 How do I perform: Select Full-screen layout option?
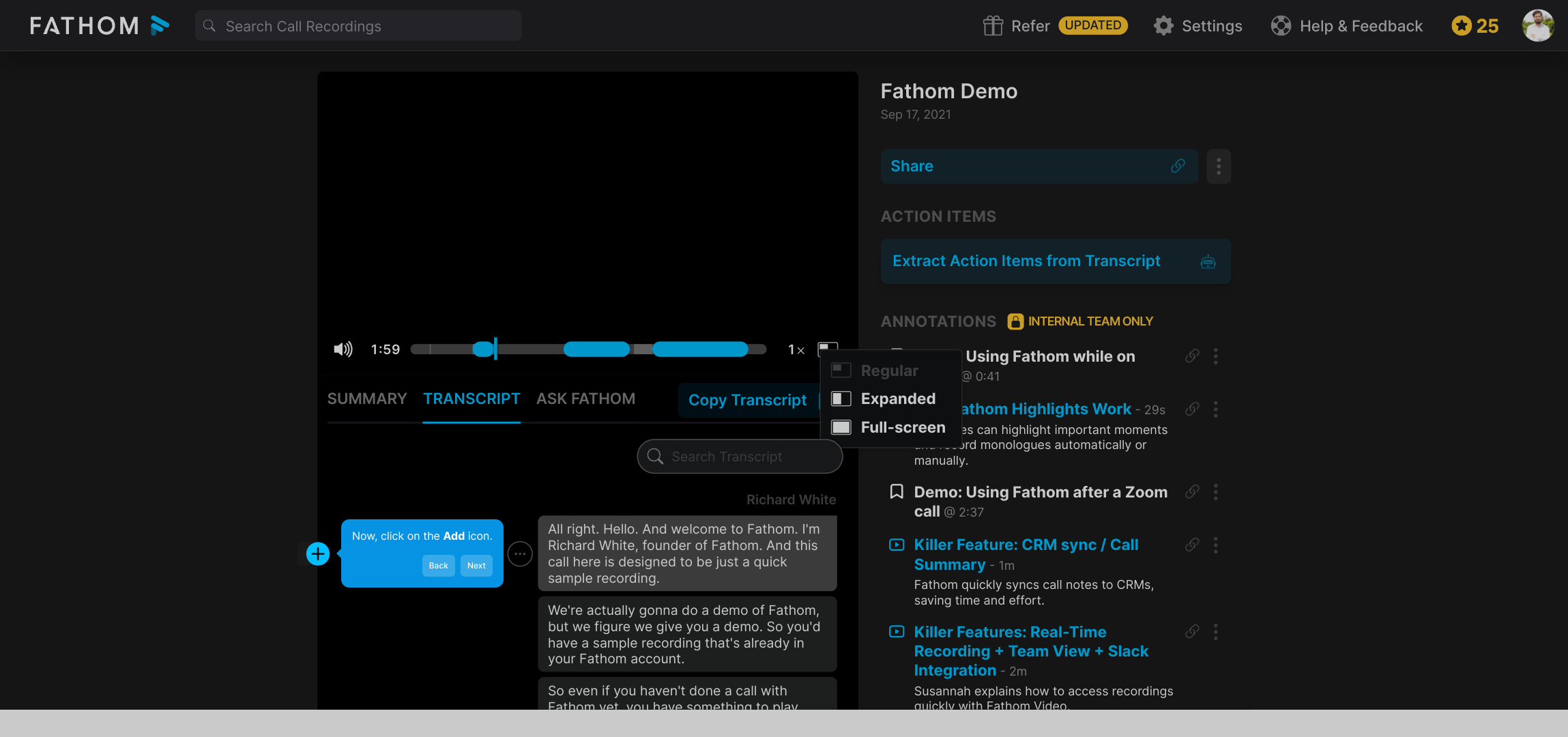click(x=890, y=427)
